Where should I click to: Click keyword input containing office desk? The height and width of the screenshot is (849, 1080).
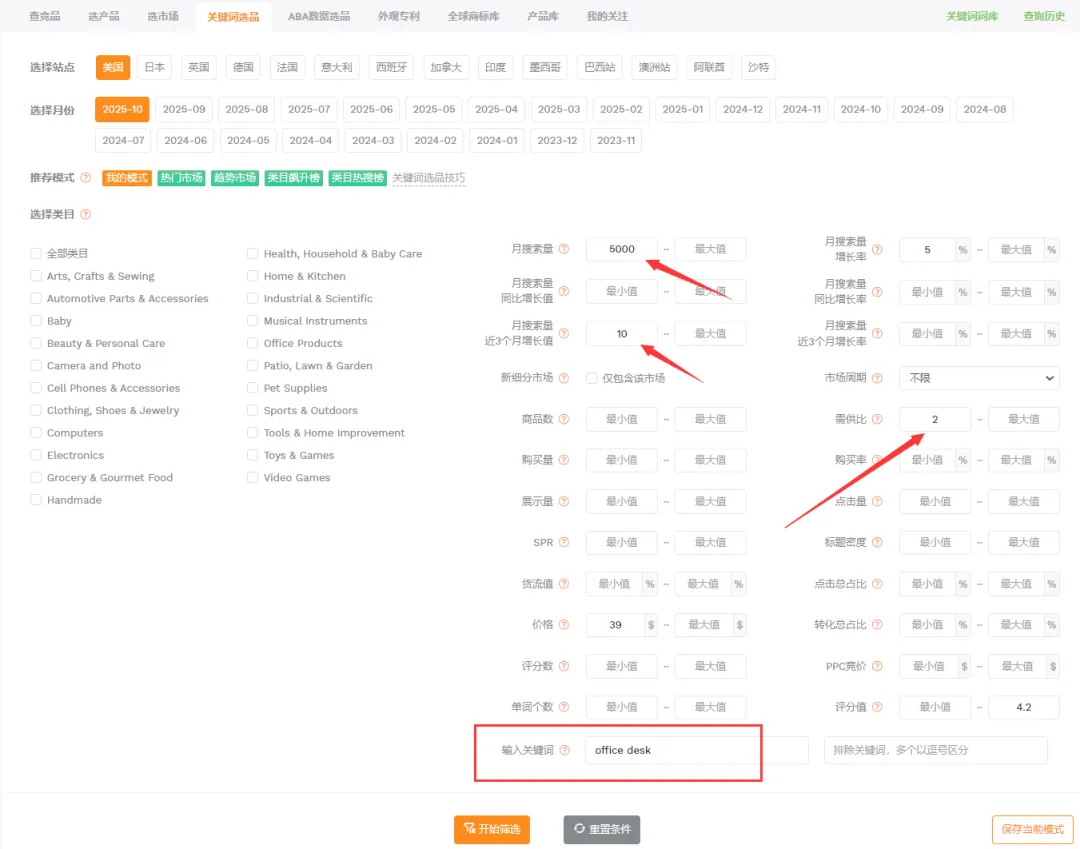(696, 750)
